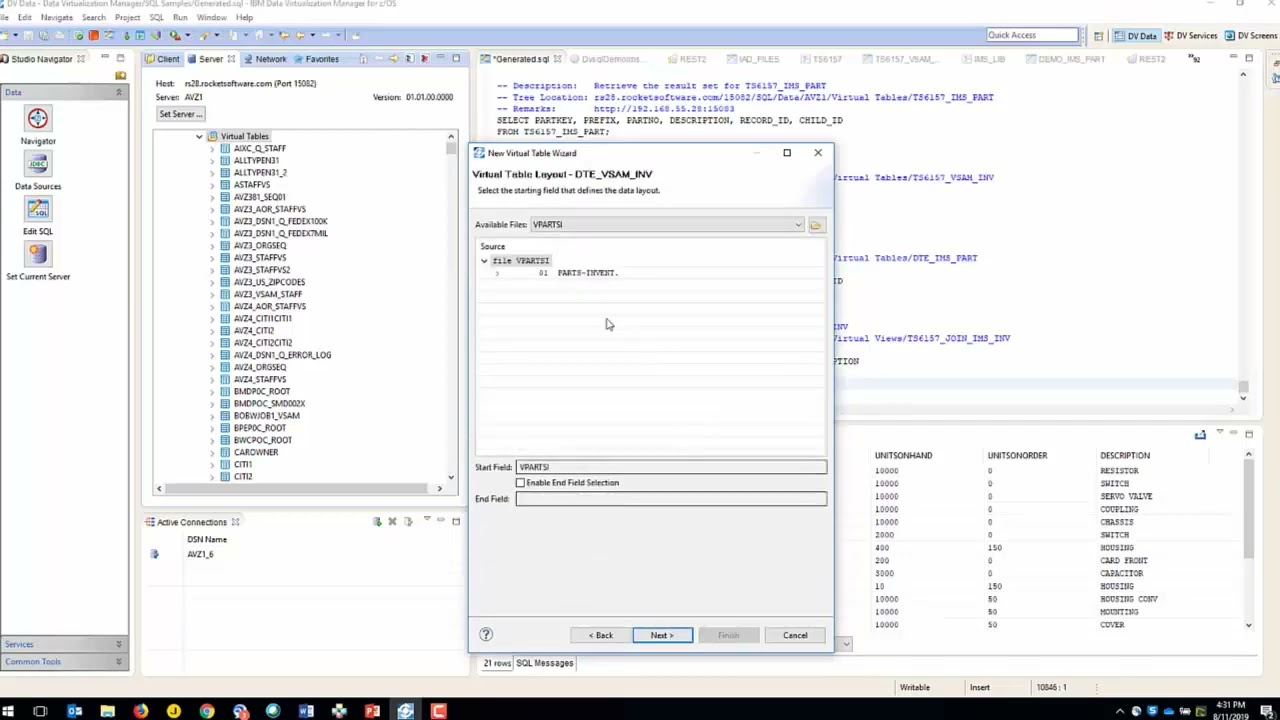Switch to the Favorites tab

(x=315, y=59)
